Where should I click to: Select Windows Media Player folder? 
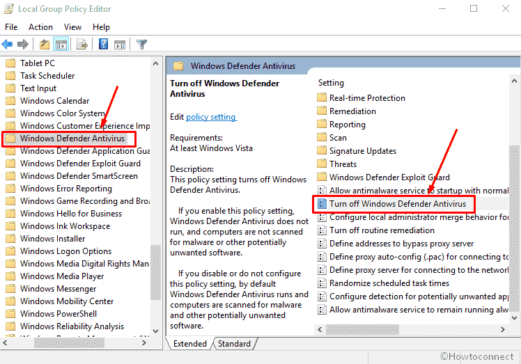[55, 276]
